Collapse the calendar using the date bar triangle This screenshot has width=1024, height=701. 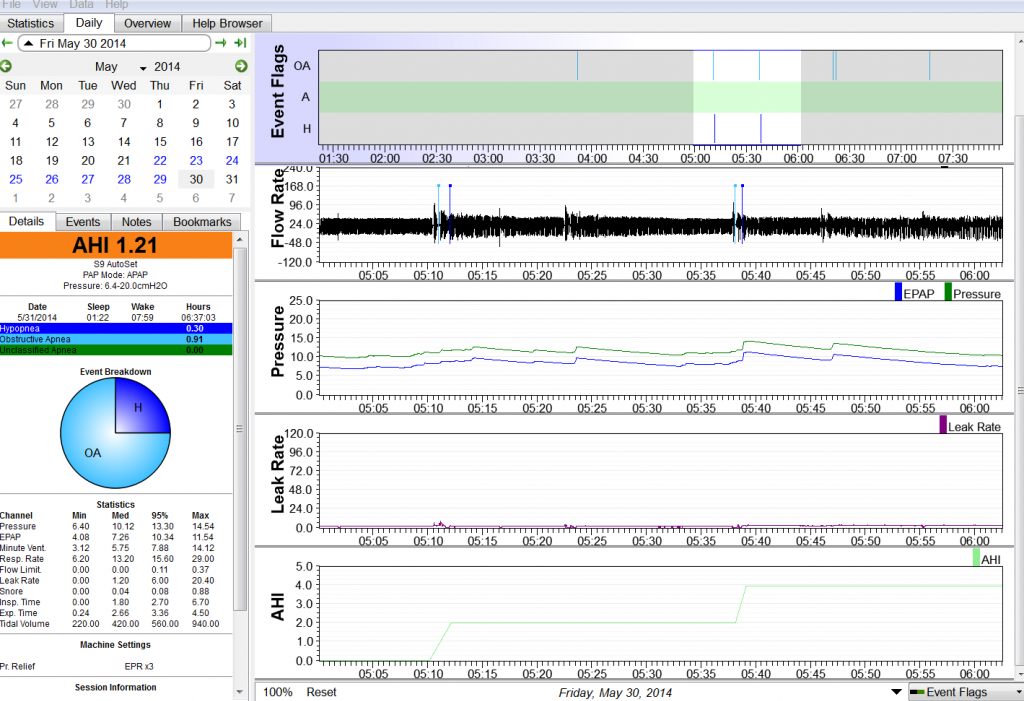pyautogui.click(x=29, y=43)
